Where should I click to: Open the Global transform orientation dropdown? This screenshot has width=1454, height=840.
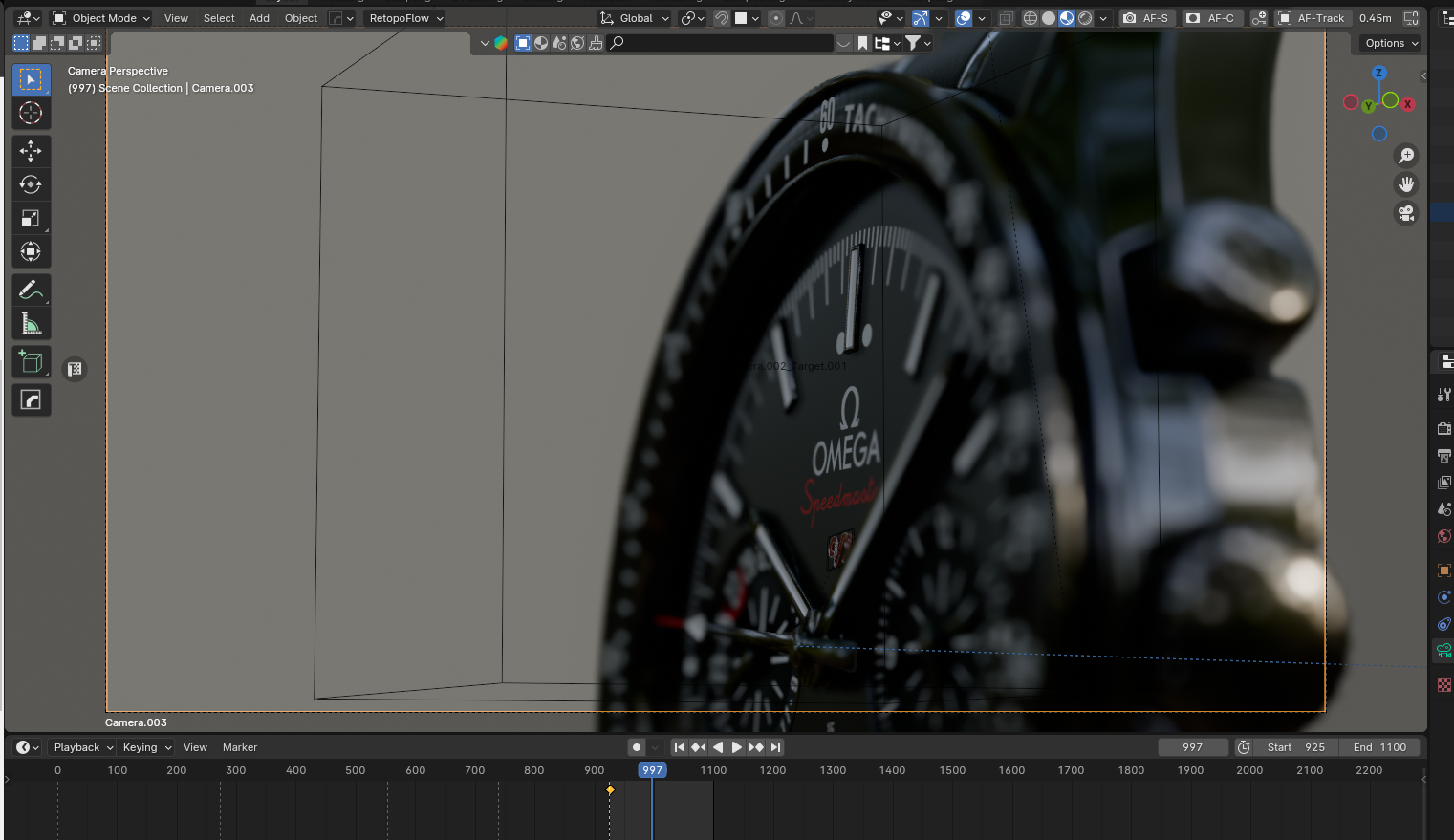pos(635,18)
